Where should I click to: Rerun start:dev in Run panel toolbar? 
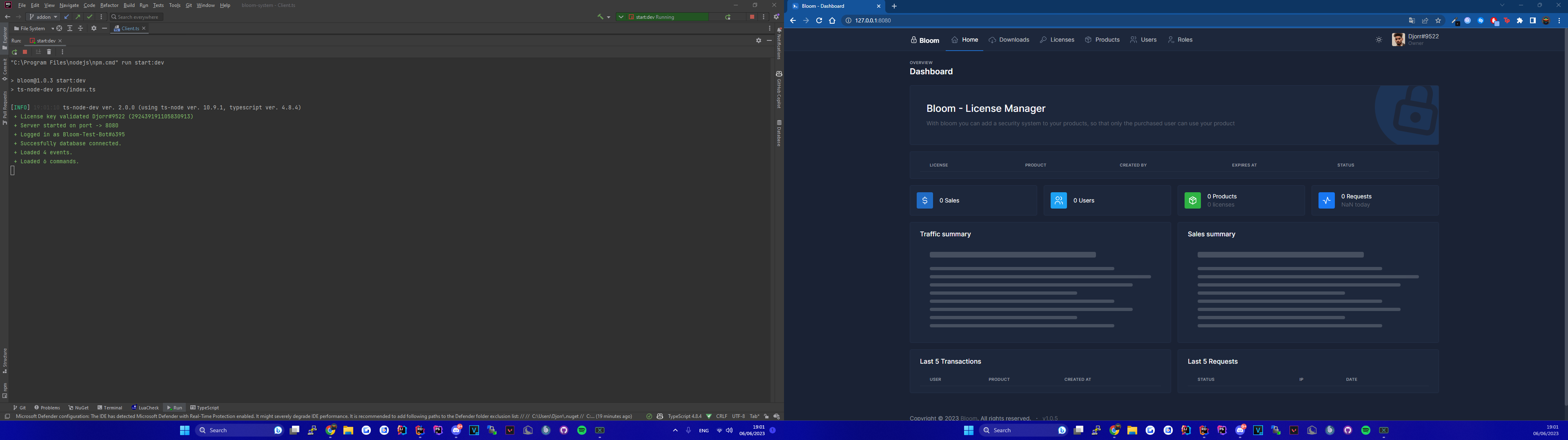coord(15,52)
